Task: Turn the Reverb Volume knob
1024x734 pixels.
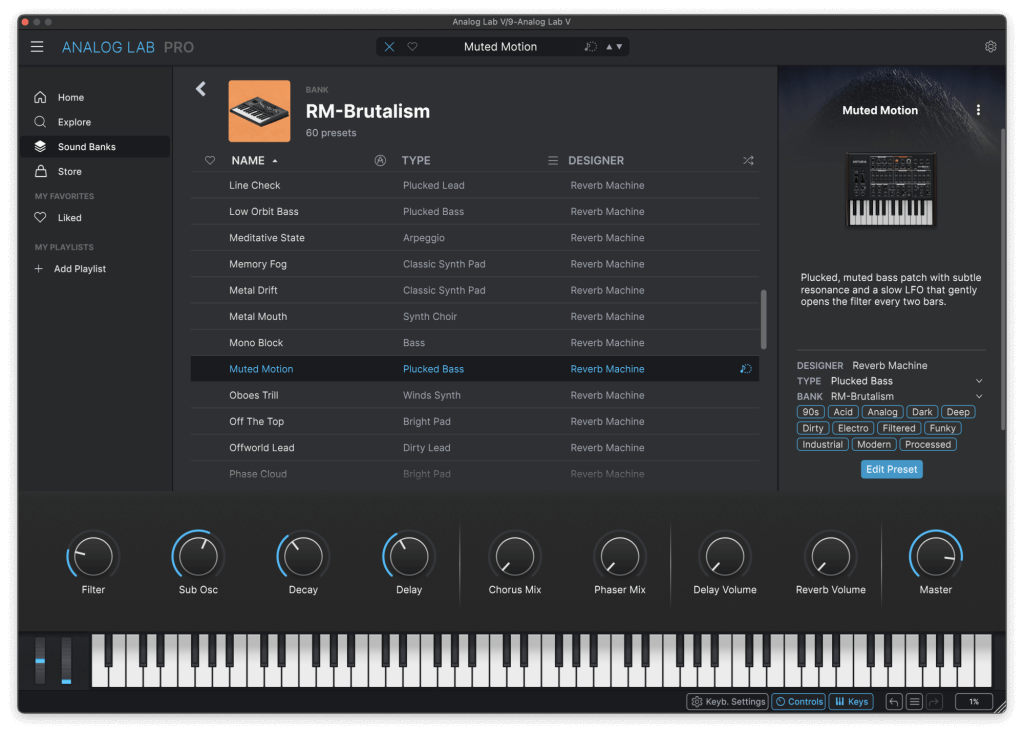Action: [x=830, y=556]
